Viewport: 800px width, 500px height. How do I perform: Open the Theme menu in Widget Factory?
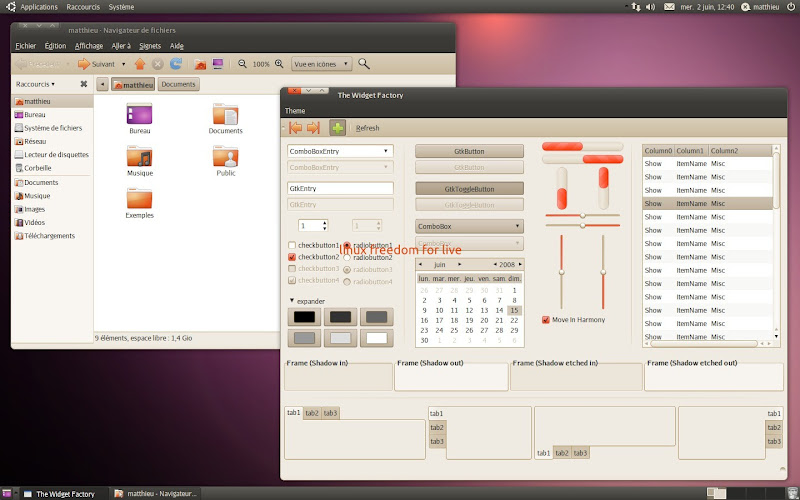[295, 110]
